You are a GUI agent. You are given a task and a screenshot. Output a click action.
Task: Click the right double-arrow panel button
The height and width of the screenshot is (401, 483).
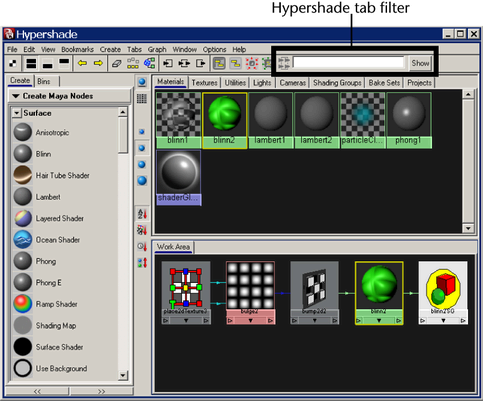pyautogui.click(x=102, y=391)
